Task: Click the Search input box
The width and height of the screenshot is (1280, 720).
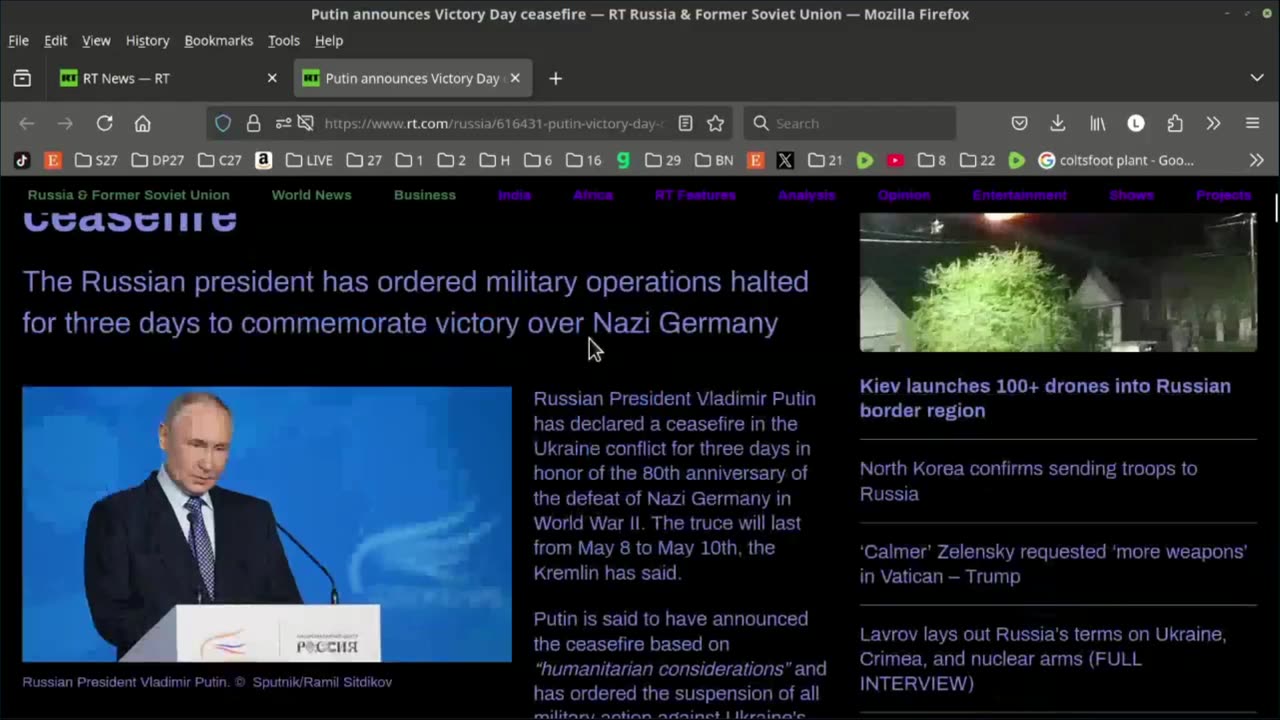Action: click(850, 123)
